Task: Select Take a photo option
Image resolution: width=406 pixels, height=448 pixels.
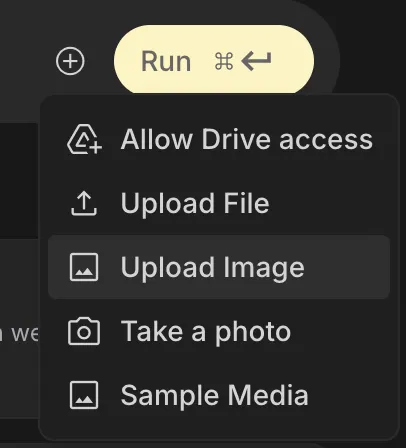Action: click(x=219, y=331)
